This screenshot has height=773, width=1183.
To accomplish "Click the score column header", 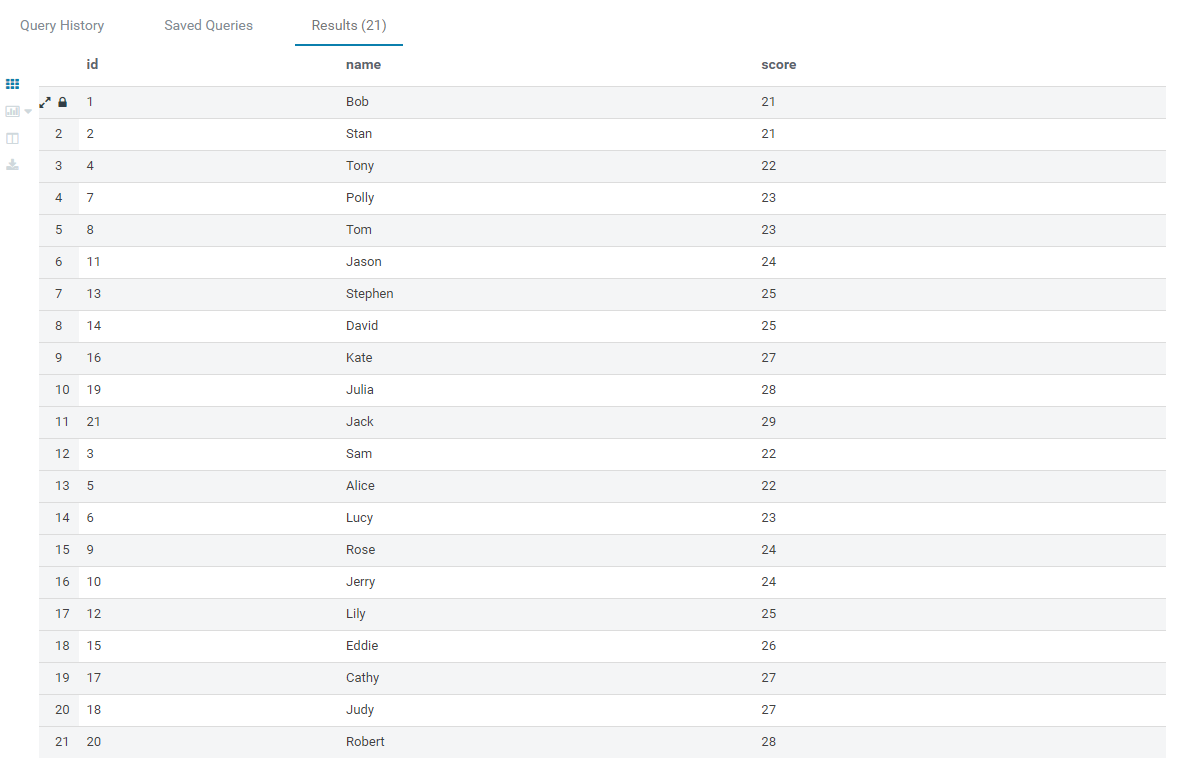I will point(778,64).
